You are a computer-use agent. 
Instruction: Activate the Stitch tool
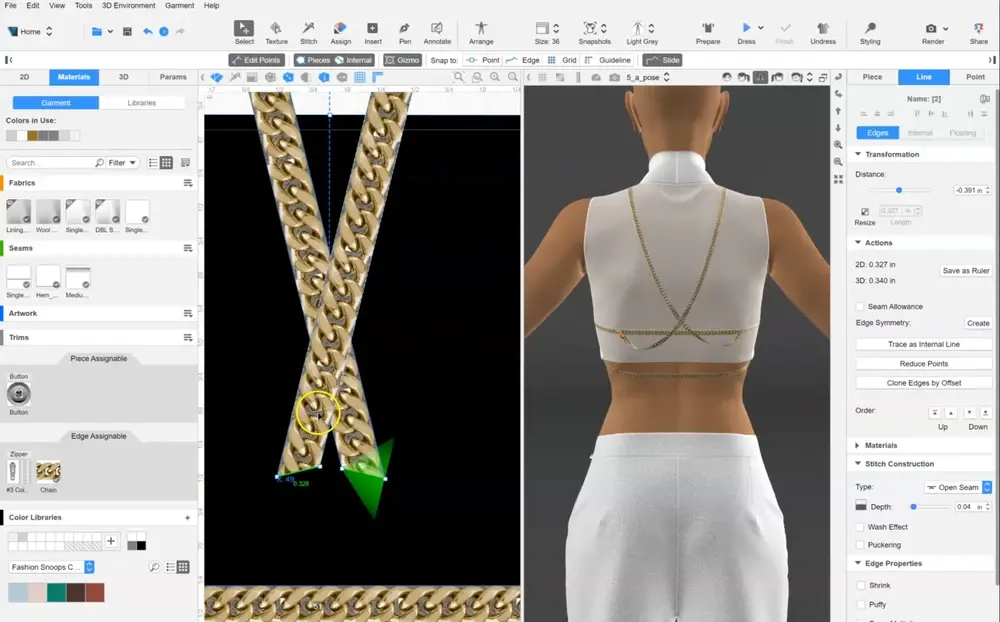308,30
